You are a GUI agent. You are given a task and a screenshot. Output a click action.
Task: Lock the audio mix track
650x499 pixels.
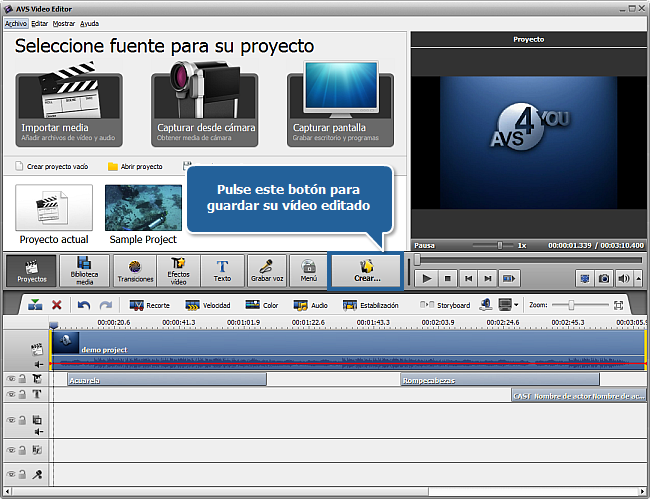click(x=22, y=450)
